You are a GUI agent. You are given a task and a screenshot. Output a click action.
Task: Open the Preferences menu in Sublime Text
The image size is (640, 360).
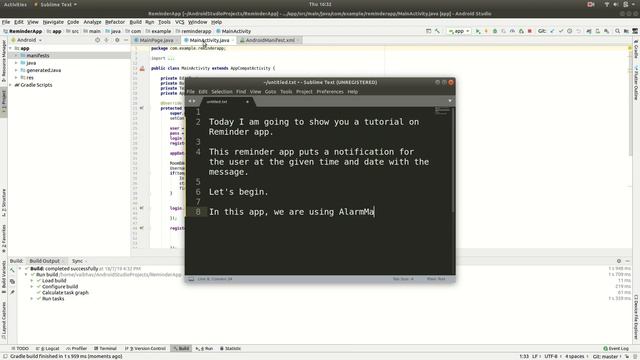pyautogui.click(x=330, y=92)
